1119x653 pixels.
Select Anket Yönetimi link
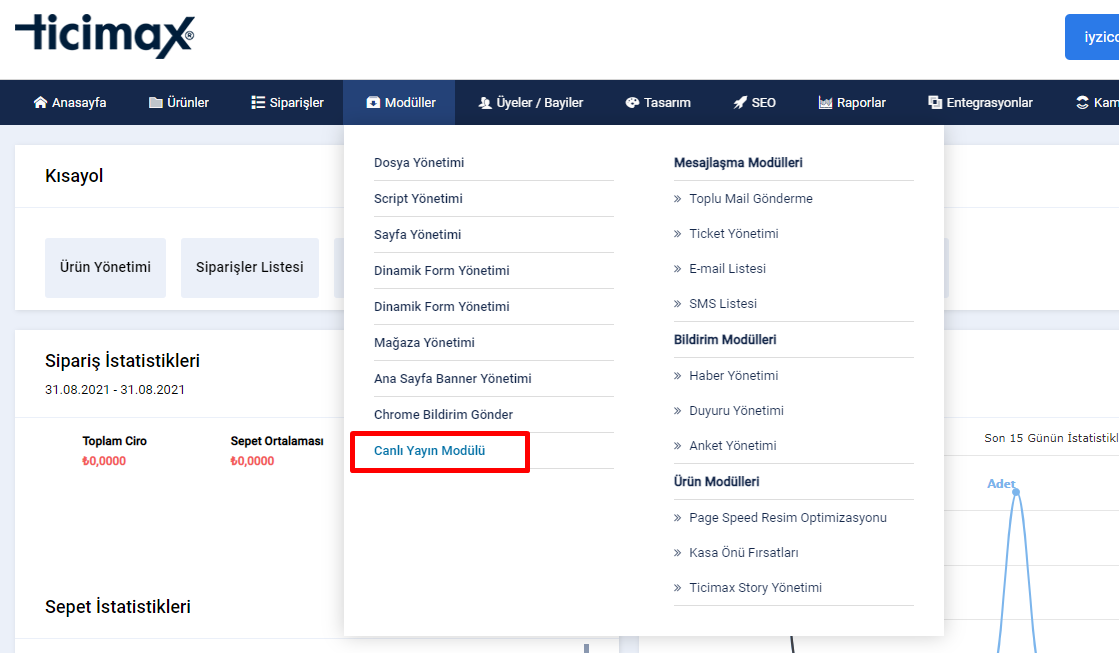click(x=733, y=445)
